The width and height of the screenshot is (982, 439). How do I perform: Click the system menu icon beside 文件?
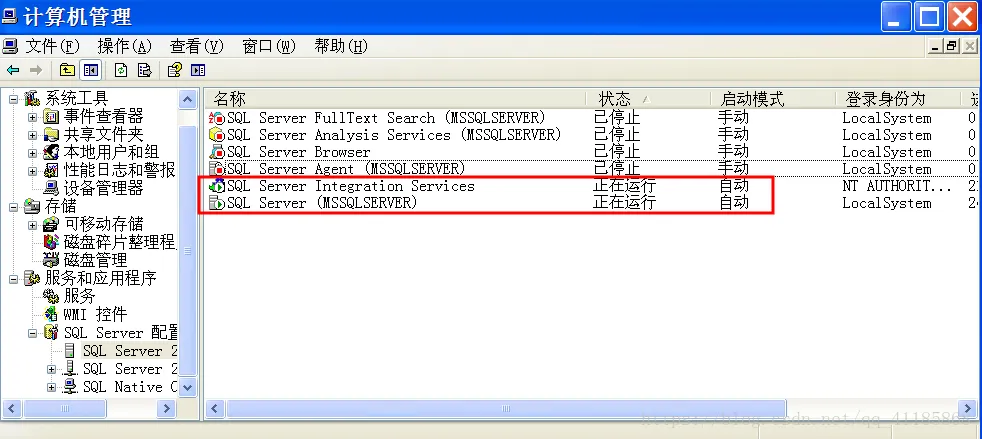coord(10,46)
